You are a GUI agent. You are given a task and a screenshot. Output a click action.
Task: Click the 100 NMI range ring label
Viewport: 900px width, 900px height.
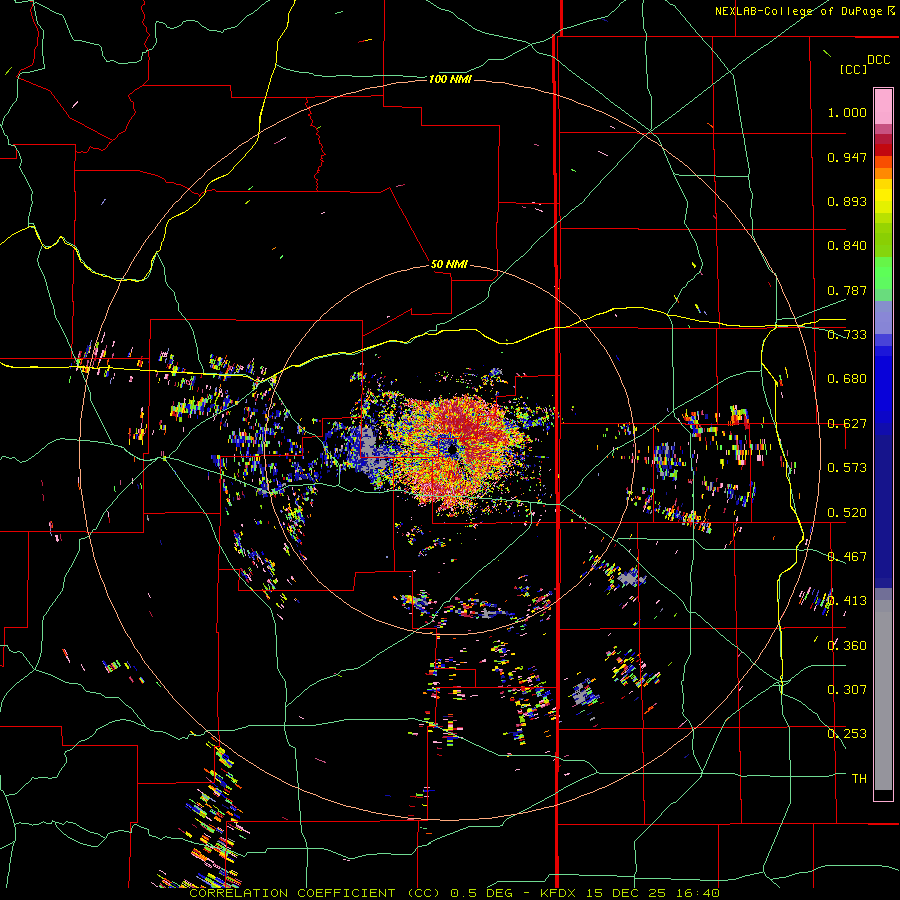(x=450, y=79)
